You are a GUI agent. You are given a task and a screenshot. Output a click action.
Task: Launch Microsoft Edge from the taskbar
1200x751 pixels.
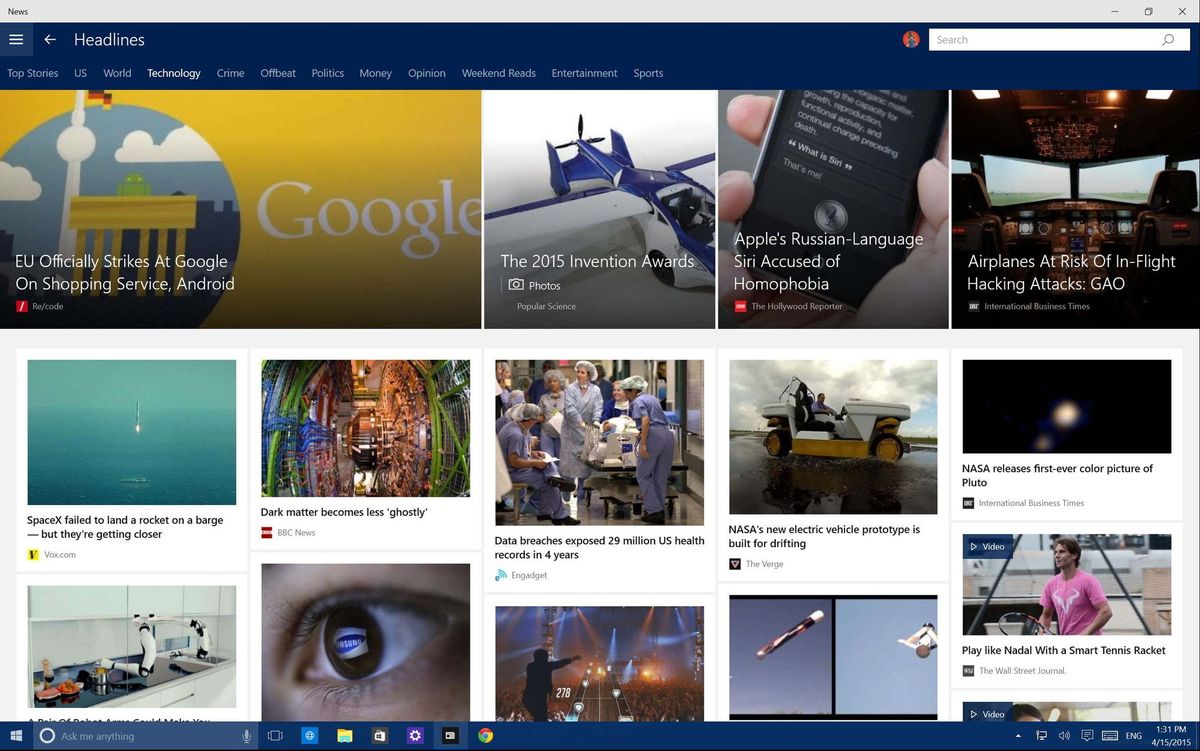point(310,735)
